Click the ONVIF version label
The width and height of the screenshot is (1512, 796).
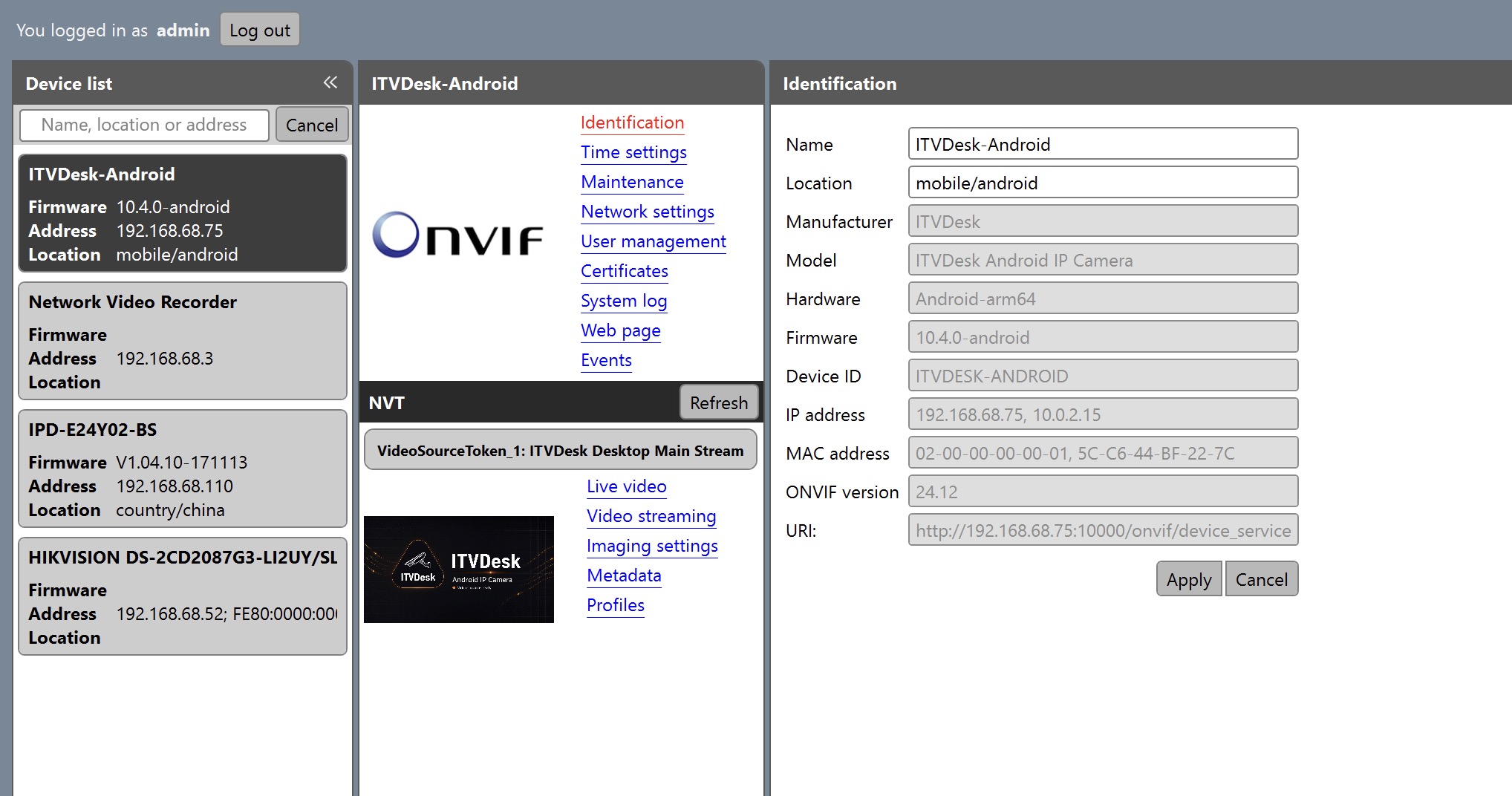tap(842, 492)
